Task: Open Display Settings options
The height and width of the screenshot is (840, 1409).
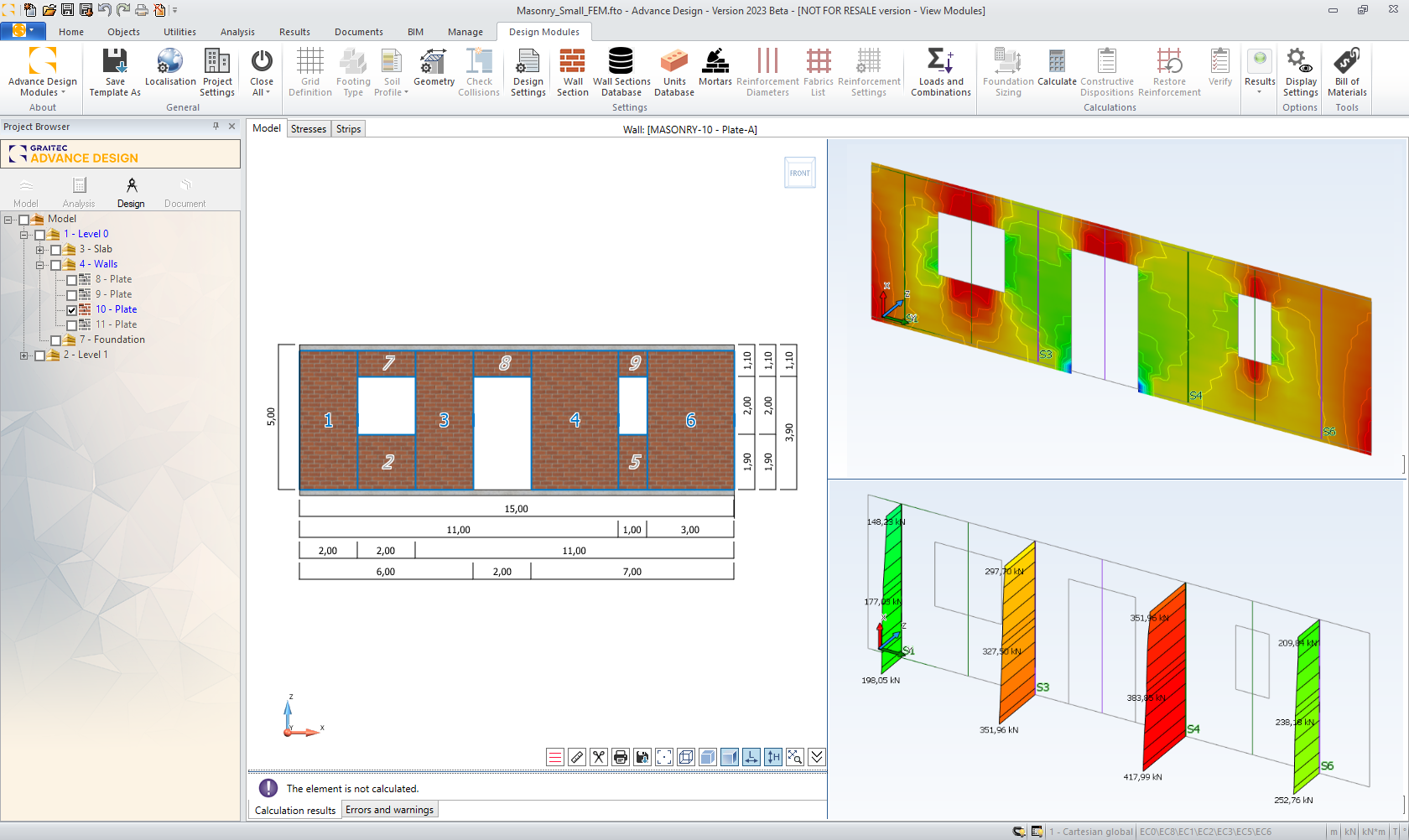Action: click(x=1300, y=72)
